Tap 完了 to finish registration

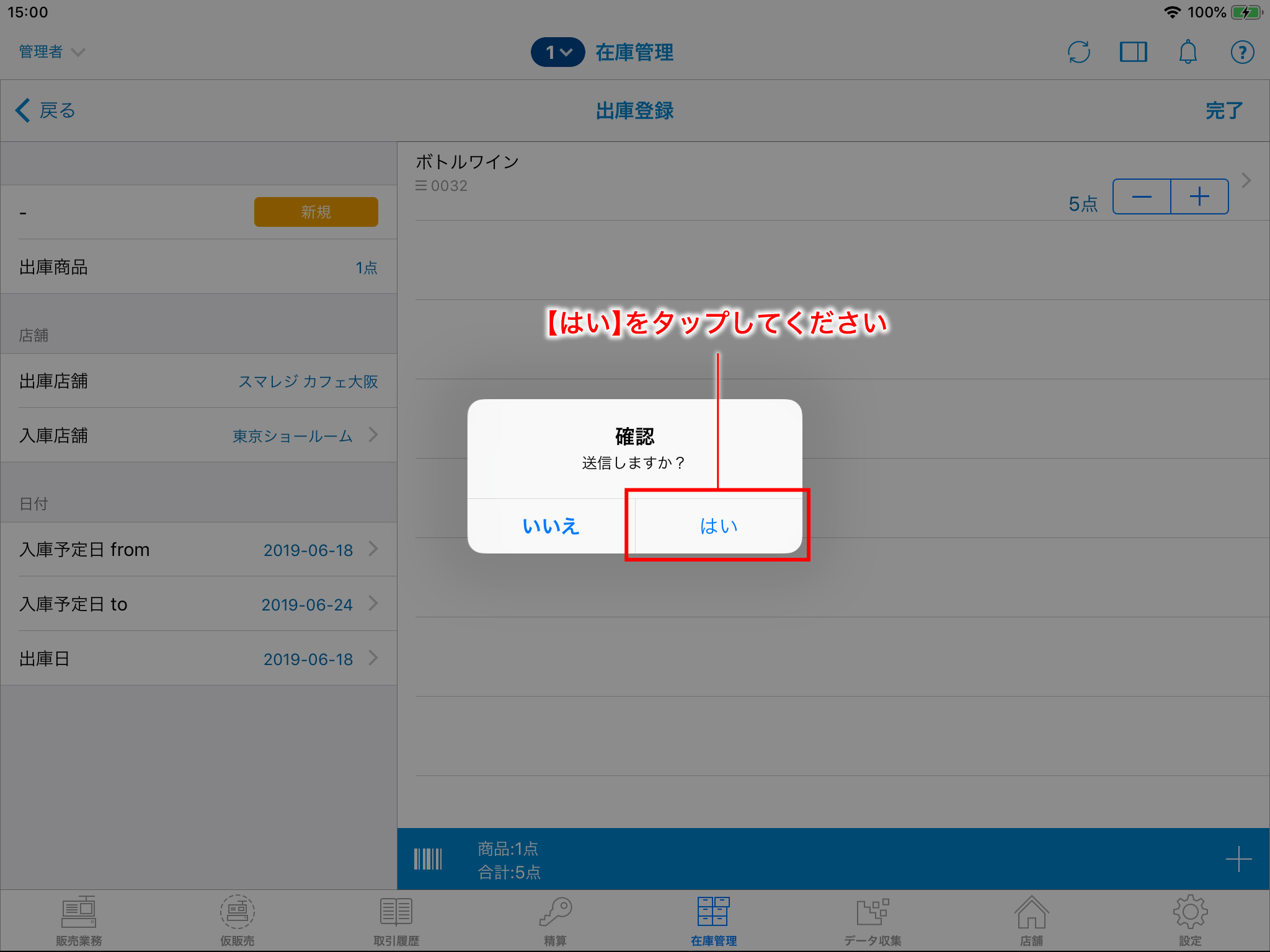[x=1223, y=110]
